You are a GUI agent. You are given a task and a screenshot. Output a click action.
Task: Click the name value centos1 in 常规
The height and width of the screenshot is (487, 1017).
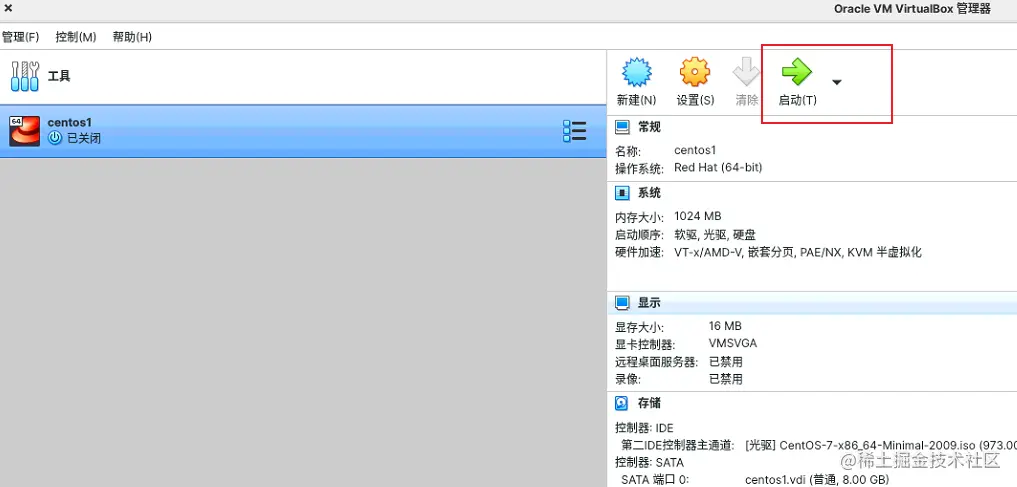[x=695, y=150]
